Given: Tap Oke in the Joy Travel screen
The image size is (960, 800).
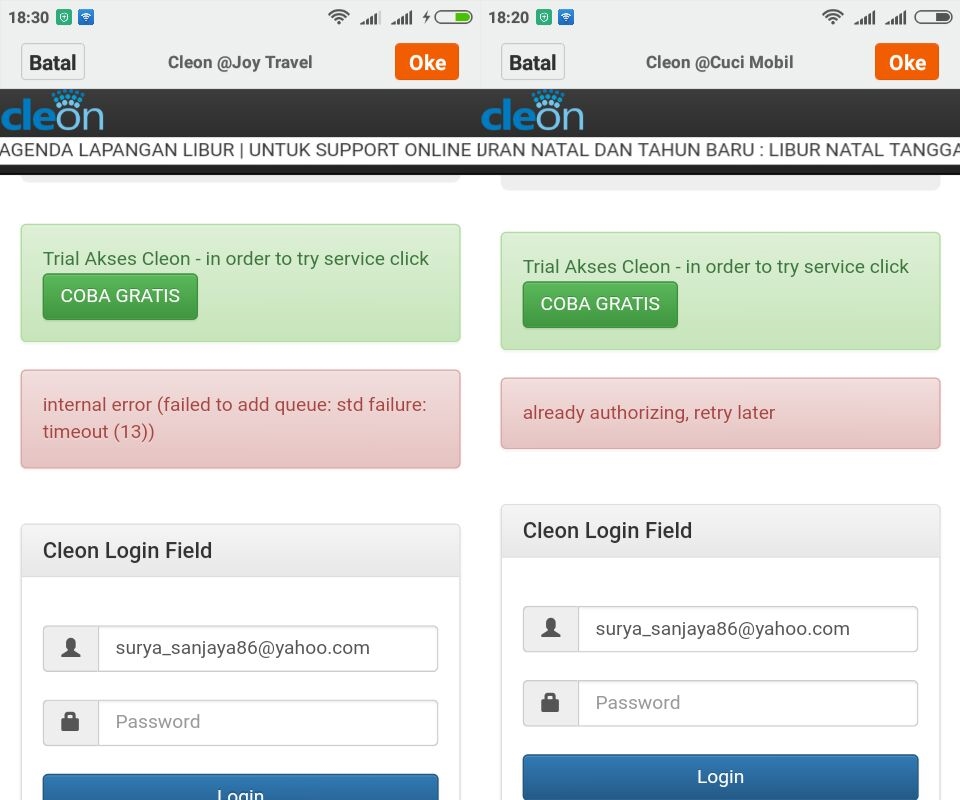Looking at the screenshot, I should coord(427,62).
